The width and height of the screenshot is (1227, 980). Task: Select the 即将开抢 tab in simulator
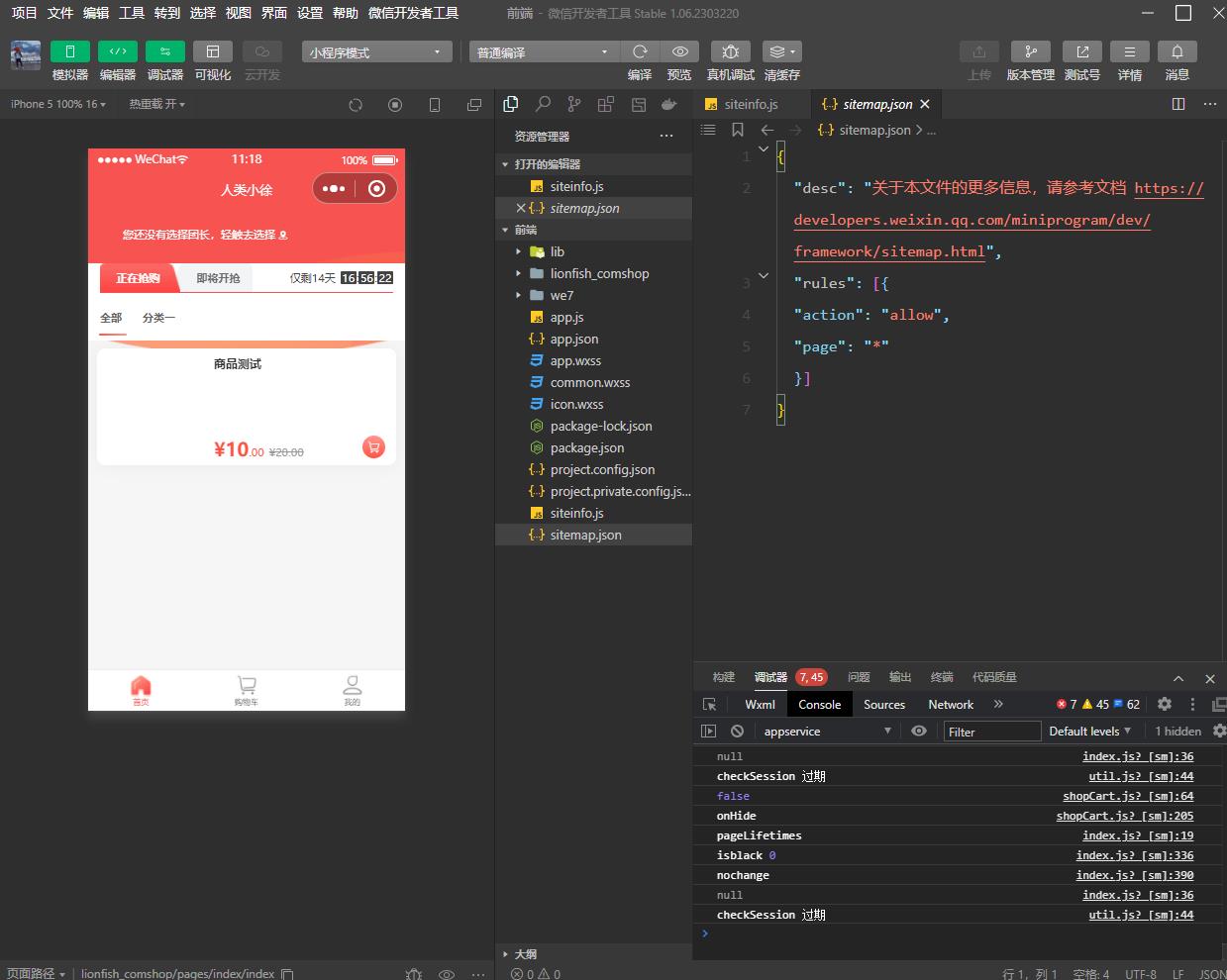[218, 278]
